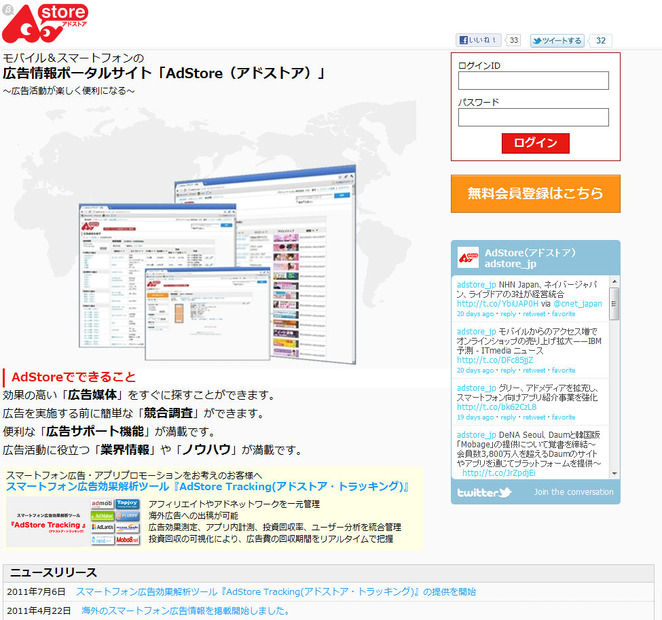Click the green AdMaker logo in the banner
Viewport: 662px width, 620px height.
(102, 516)
